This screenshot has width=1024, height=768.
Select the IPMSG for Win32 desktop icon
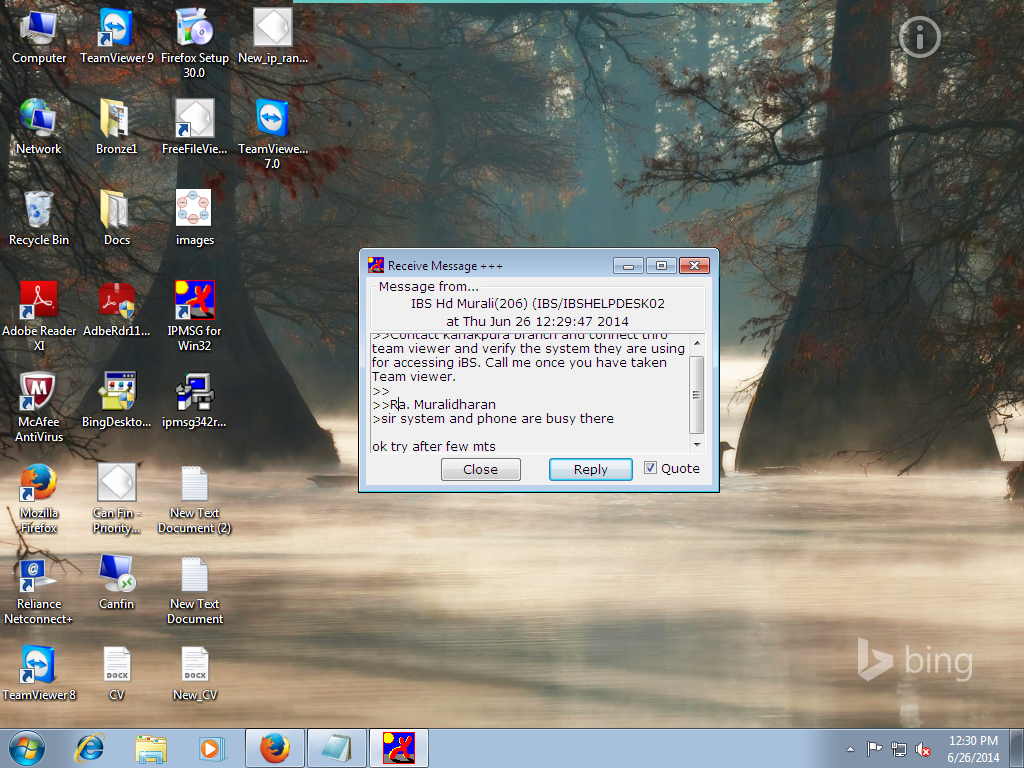[195, 316]
